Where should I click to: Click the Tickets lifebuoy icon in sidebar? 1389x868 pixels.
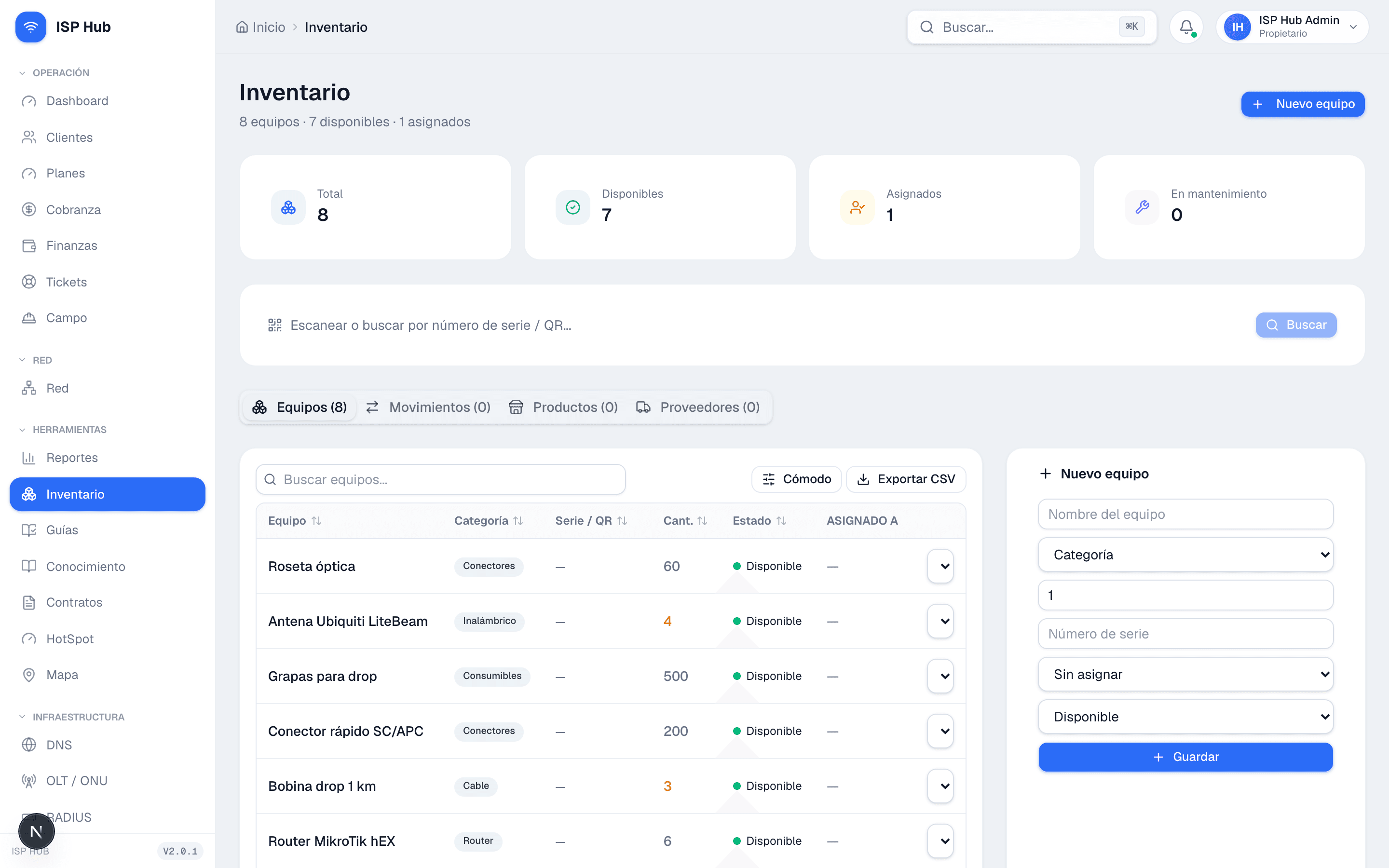click(29, 282)
